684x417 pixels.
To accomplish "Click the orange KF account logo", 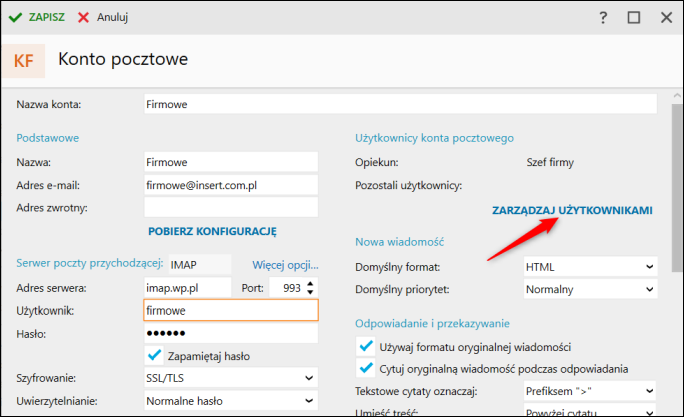I will [23, 61].
